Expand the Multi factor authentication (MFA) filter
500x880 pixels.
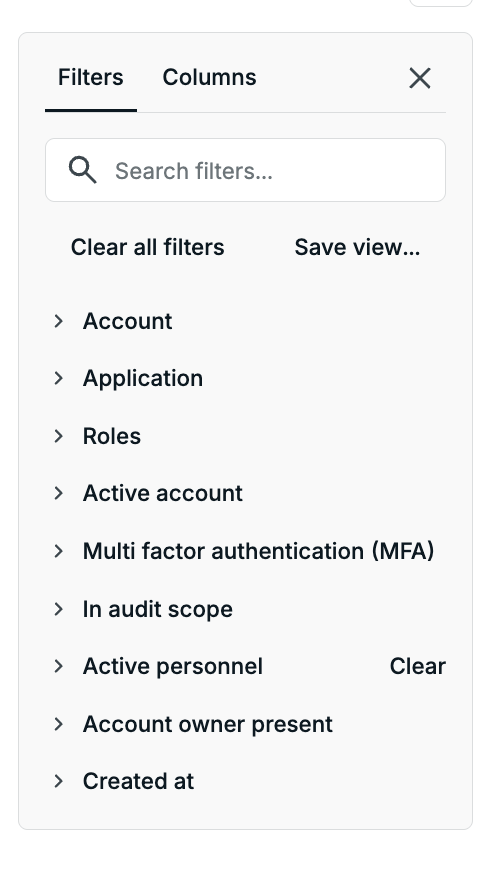(245, 551)
